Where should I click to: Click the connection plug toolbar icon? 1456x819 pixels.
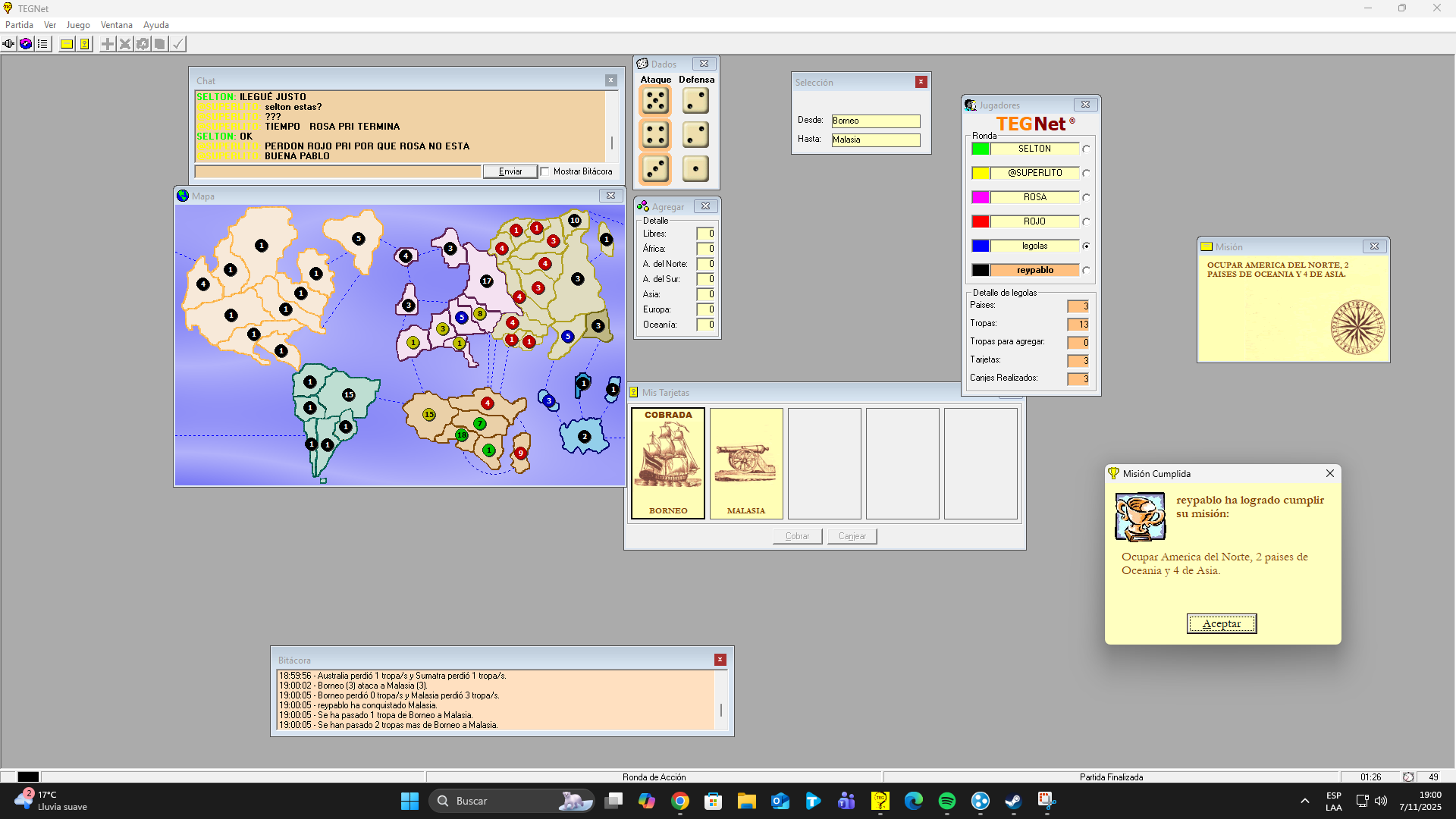8,44
